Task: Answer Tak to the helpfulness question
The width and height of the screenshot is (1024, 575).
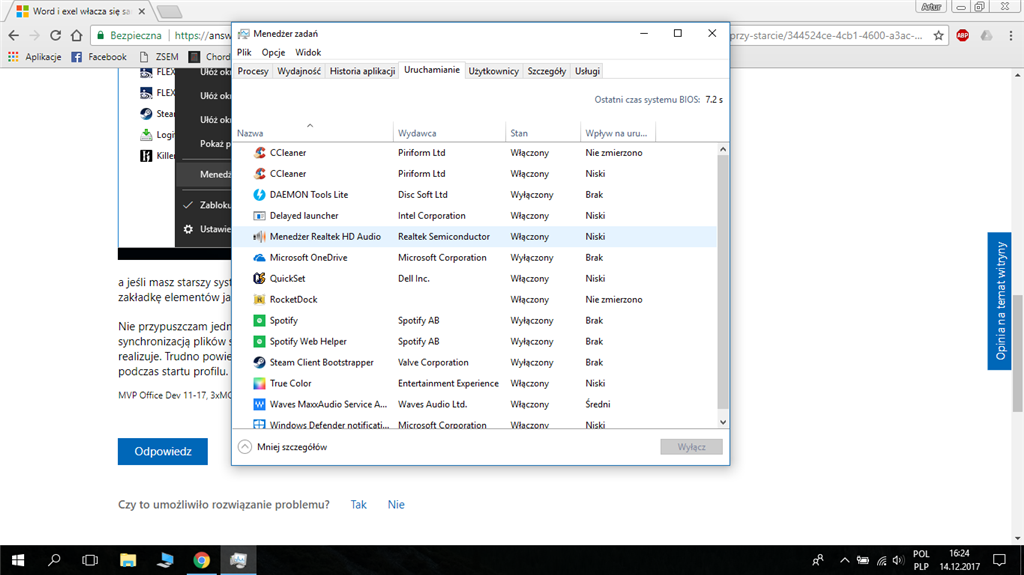Action: click(359, 504)
